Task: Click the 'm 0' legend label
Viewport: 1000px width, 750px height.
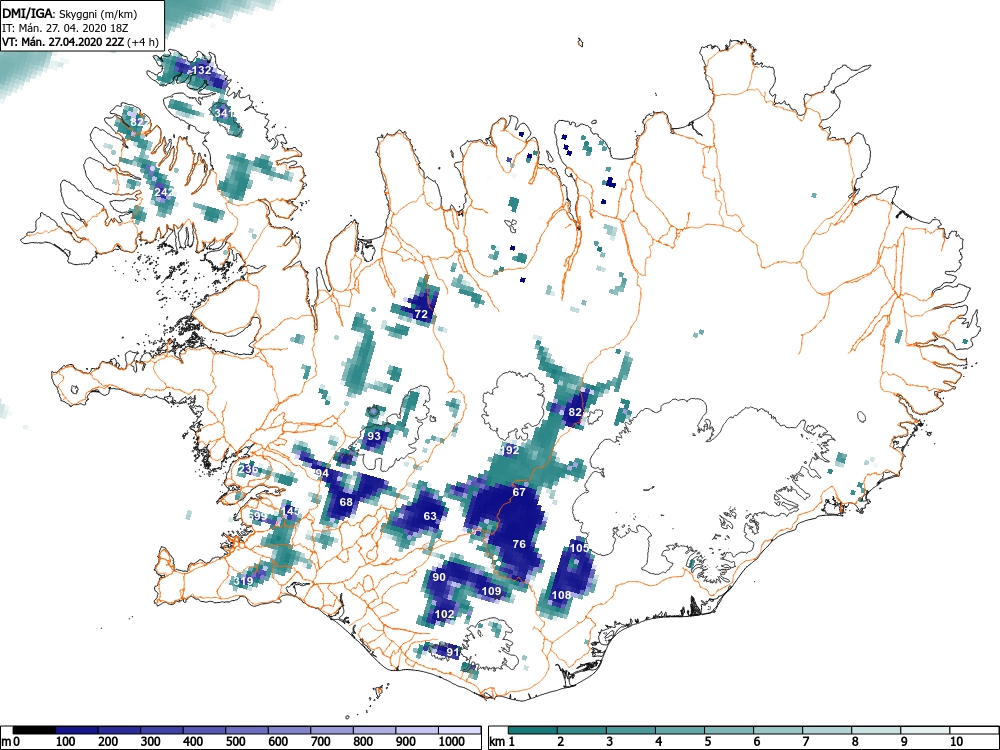Action: tap(11, 741)
